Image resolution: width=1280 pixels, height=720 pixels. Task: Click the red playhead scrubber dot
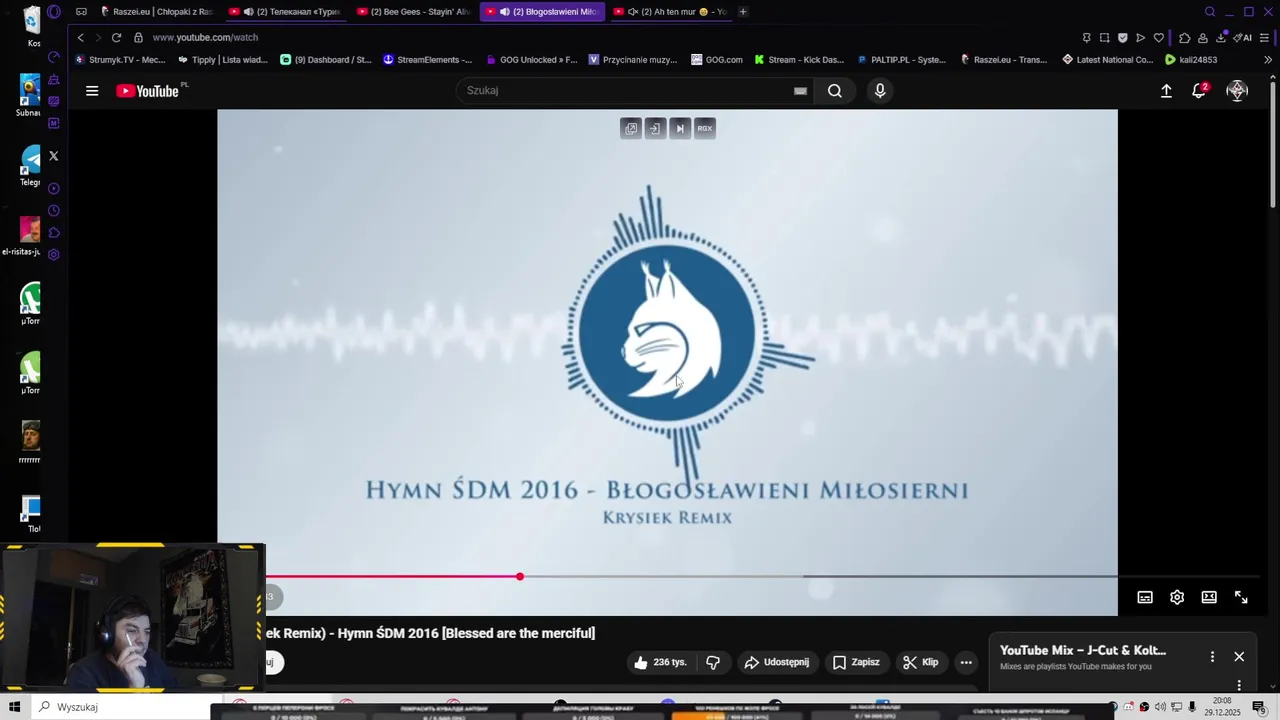pyautogui.click(x=520, y=577)
